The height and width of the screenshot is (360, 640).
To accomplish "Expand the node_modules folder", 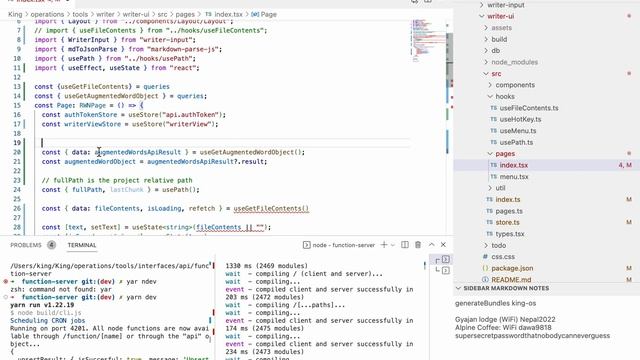I will coord(486,62).
